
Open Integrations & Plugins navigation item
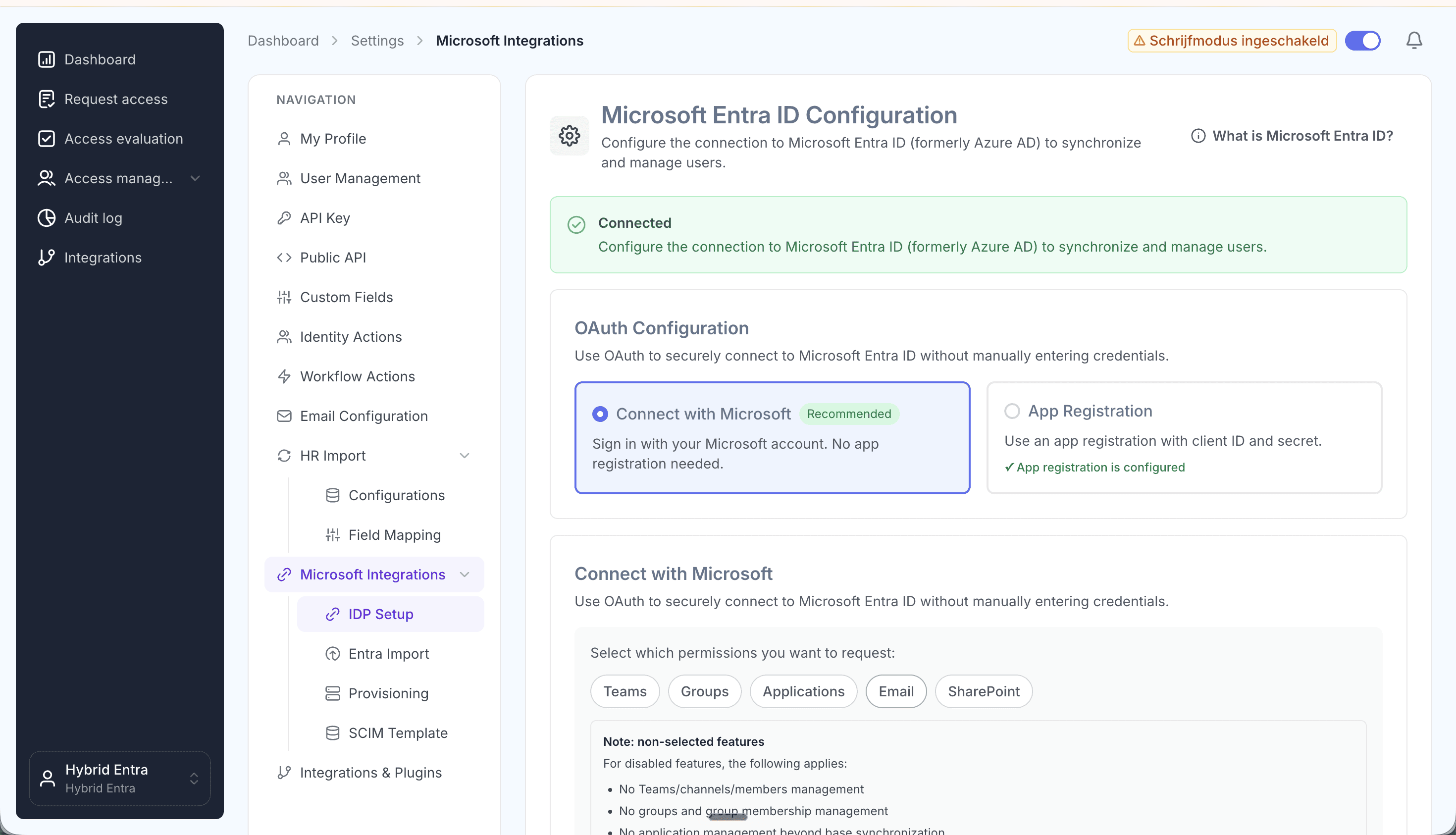374,772
